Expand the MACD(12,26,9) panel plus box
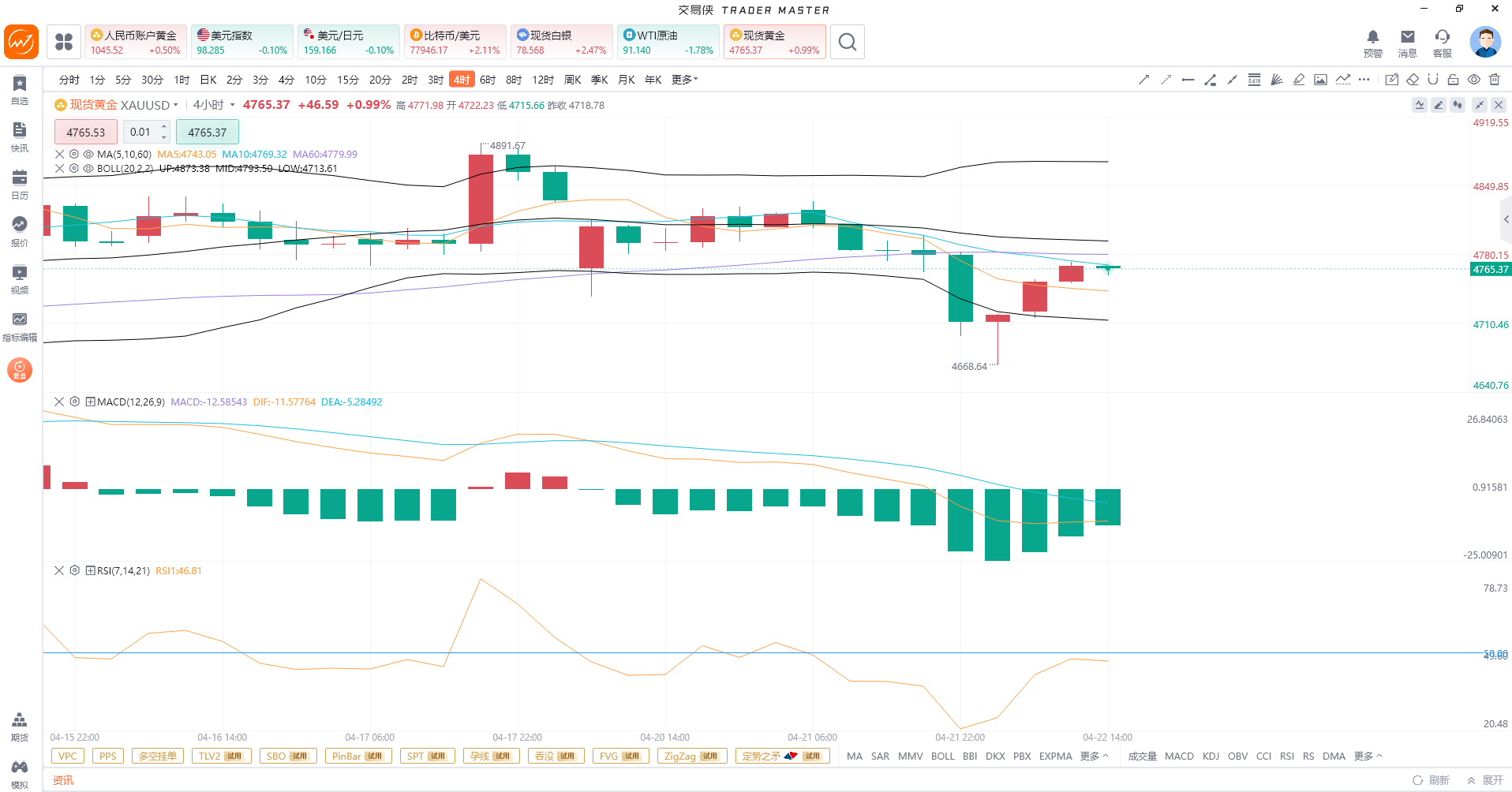The image size is (1512, 792). (x=90, y=402)
